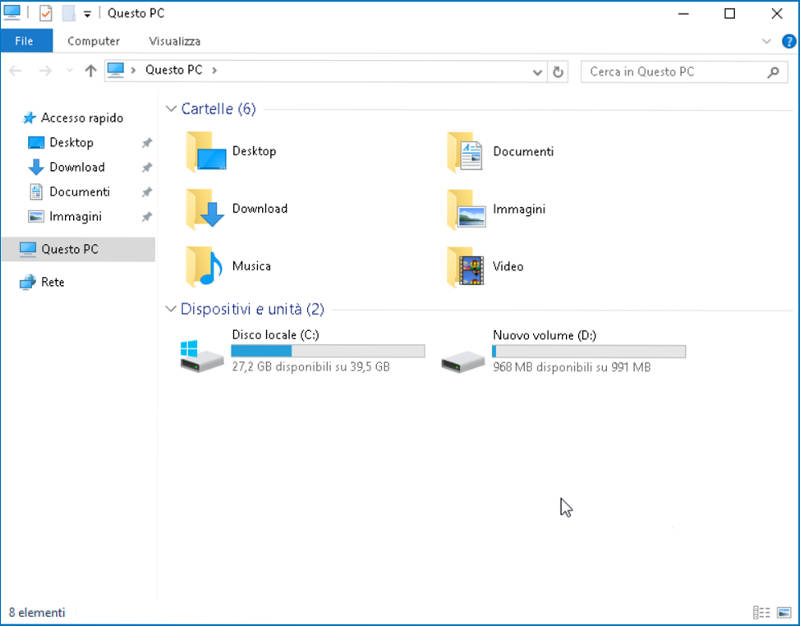Click the Dispositivi e unità (2) header text
The image size is (800, 626).
pos(253,309)
